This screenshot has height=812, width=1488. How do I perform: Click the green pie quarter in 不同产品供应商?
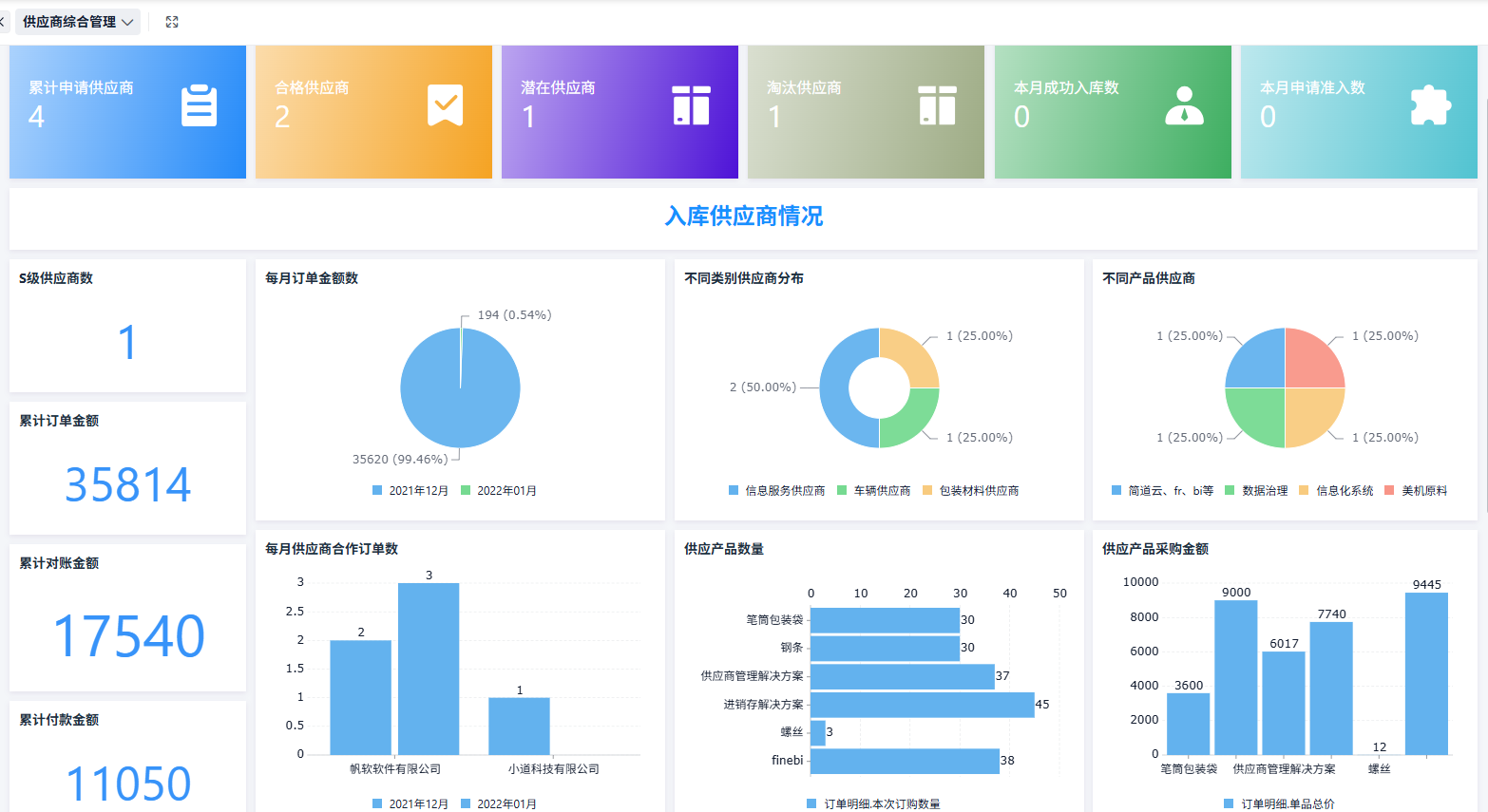tap(1258, 415)
